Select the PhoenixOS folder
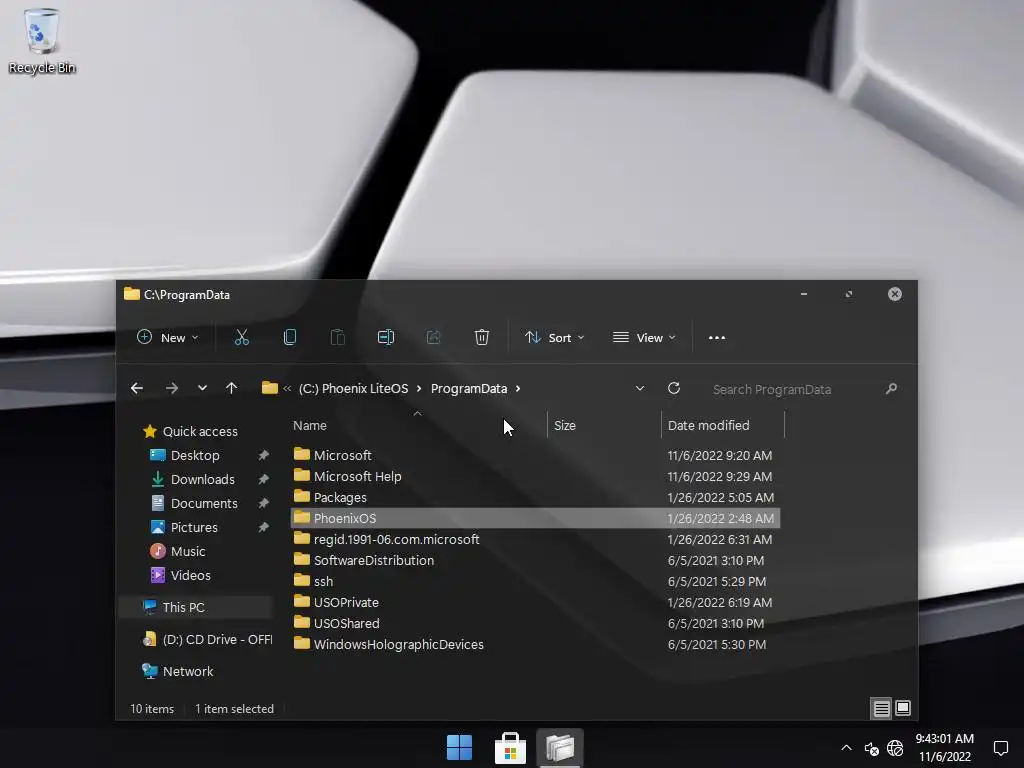 pos(535,518)
